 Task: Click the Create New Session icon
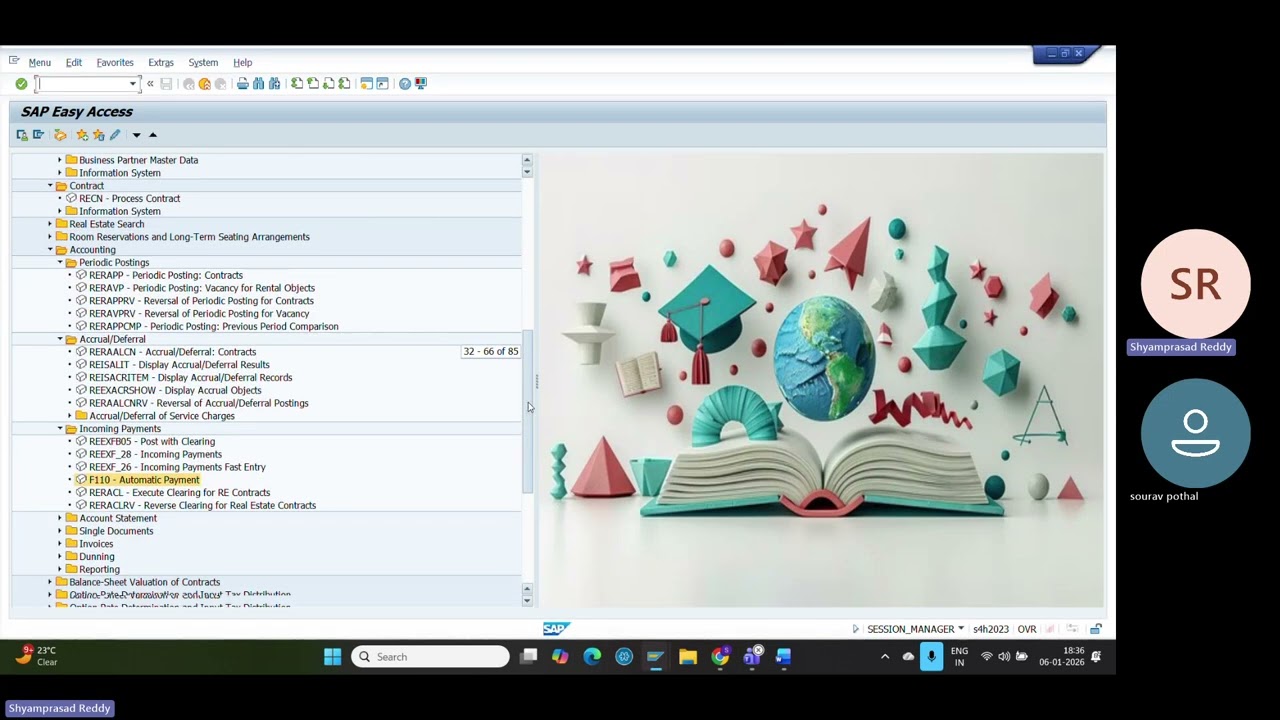coord(367,84)
